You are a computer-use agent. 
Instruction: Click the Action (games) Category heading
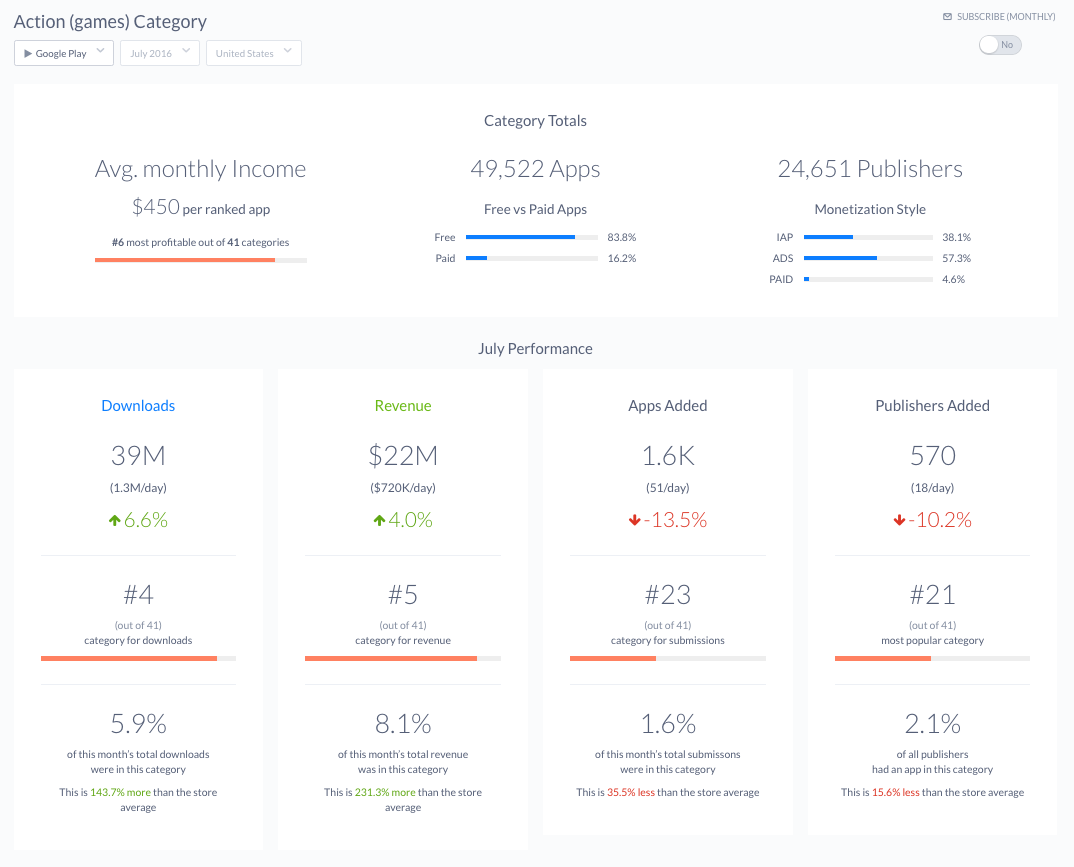click(110, 21)
